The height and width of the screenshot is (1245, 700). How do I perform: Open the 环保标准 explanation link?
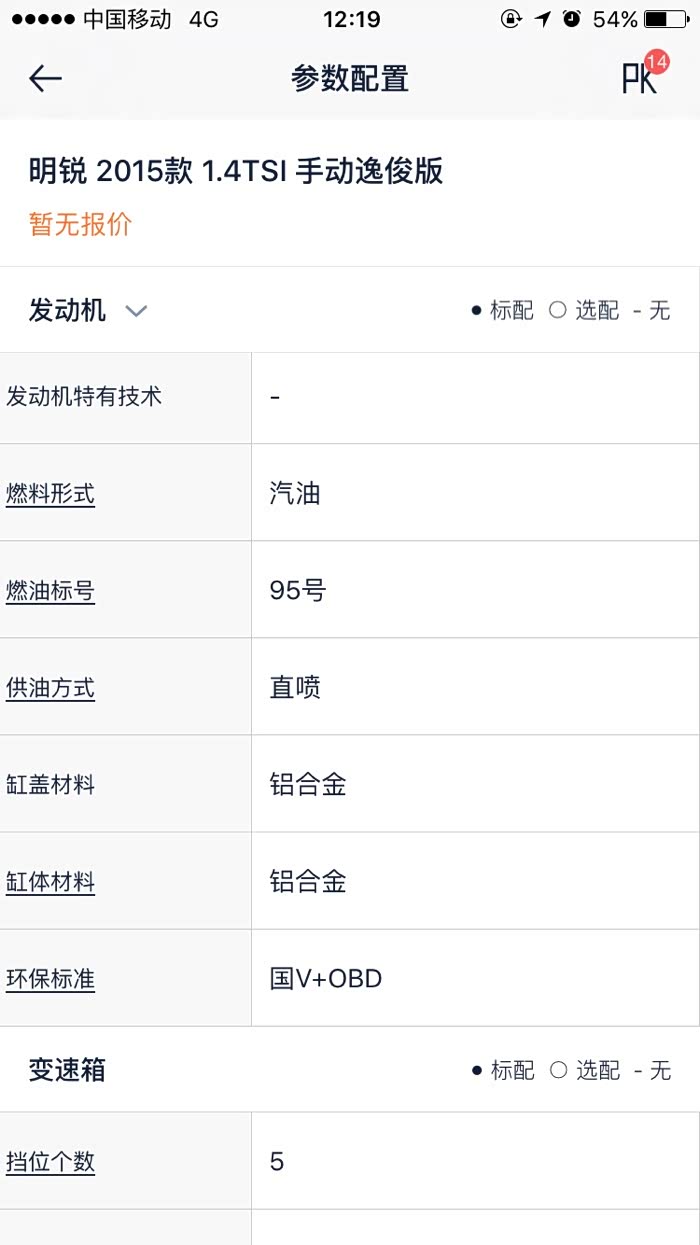click(x=51, y=978)
